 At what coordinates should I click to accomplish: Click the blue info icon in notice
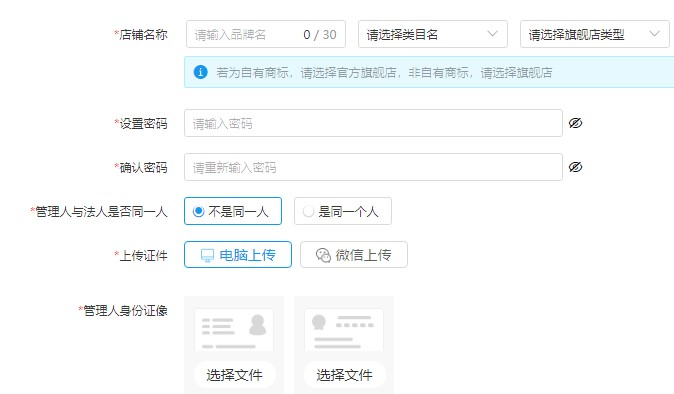(200, 72)
